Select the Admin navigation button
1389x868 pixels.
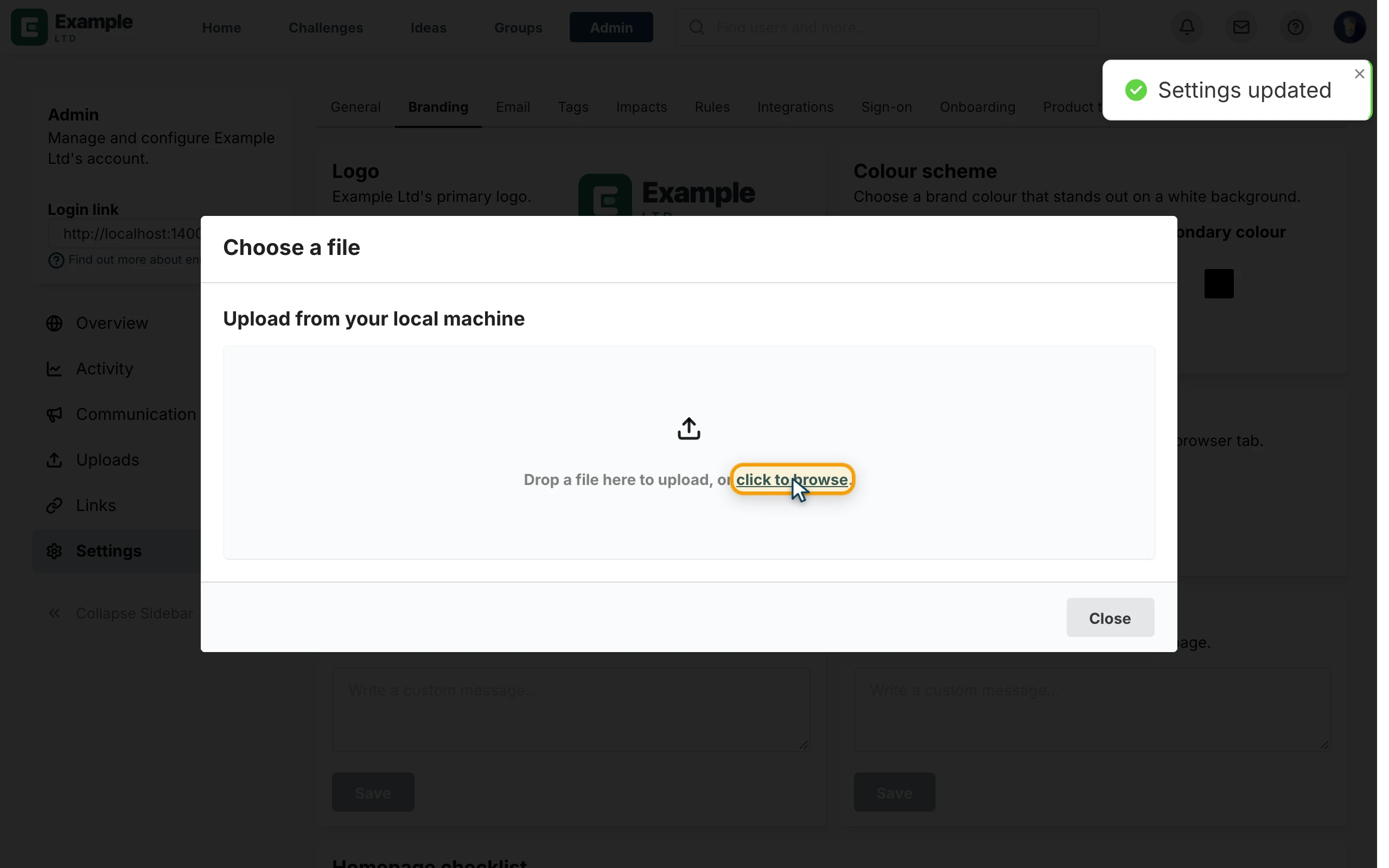pos(611,27)
